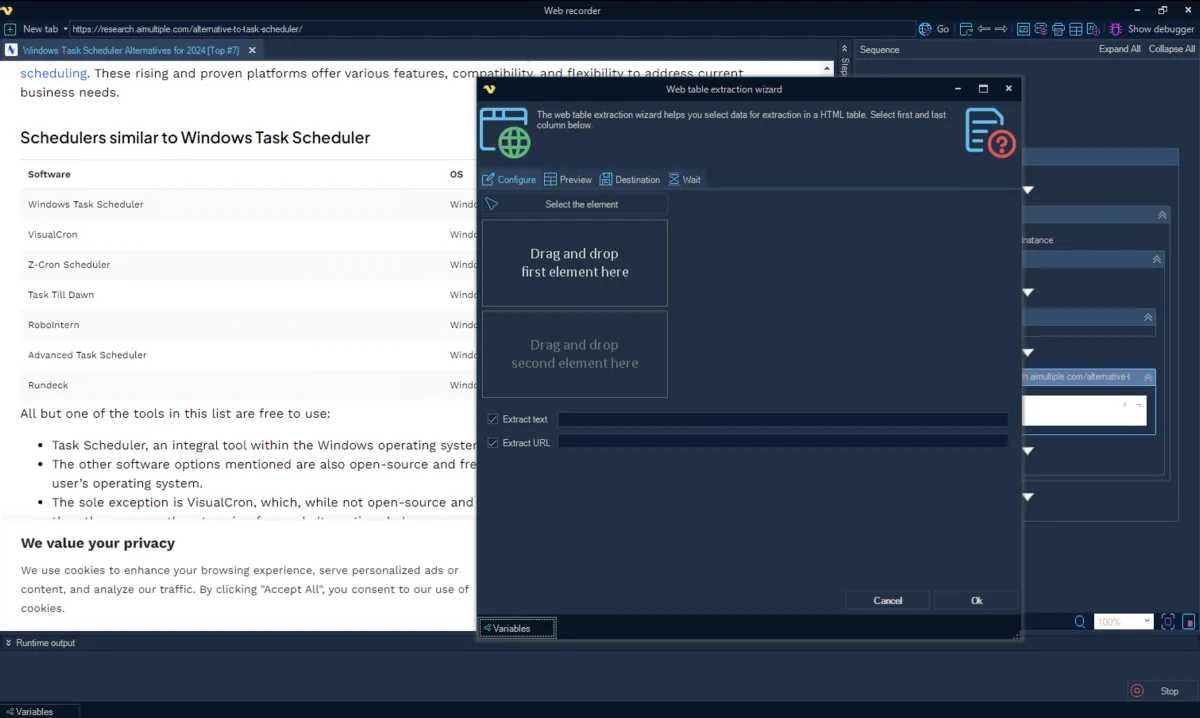The height and width of the screenshot is (718, 1200).
Task: Collapse the second nested block chevron
Action: (x=1157, y=259)
